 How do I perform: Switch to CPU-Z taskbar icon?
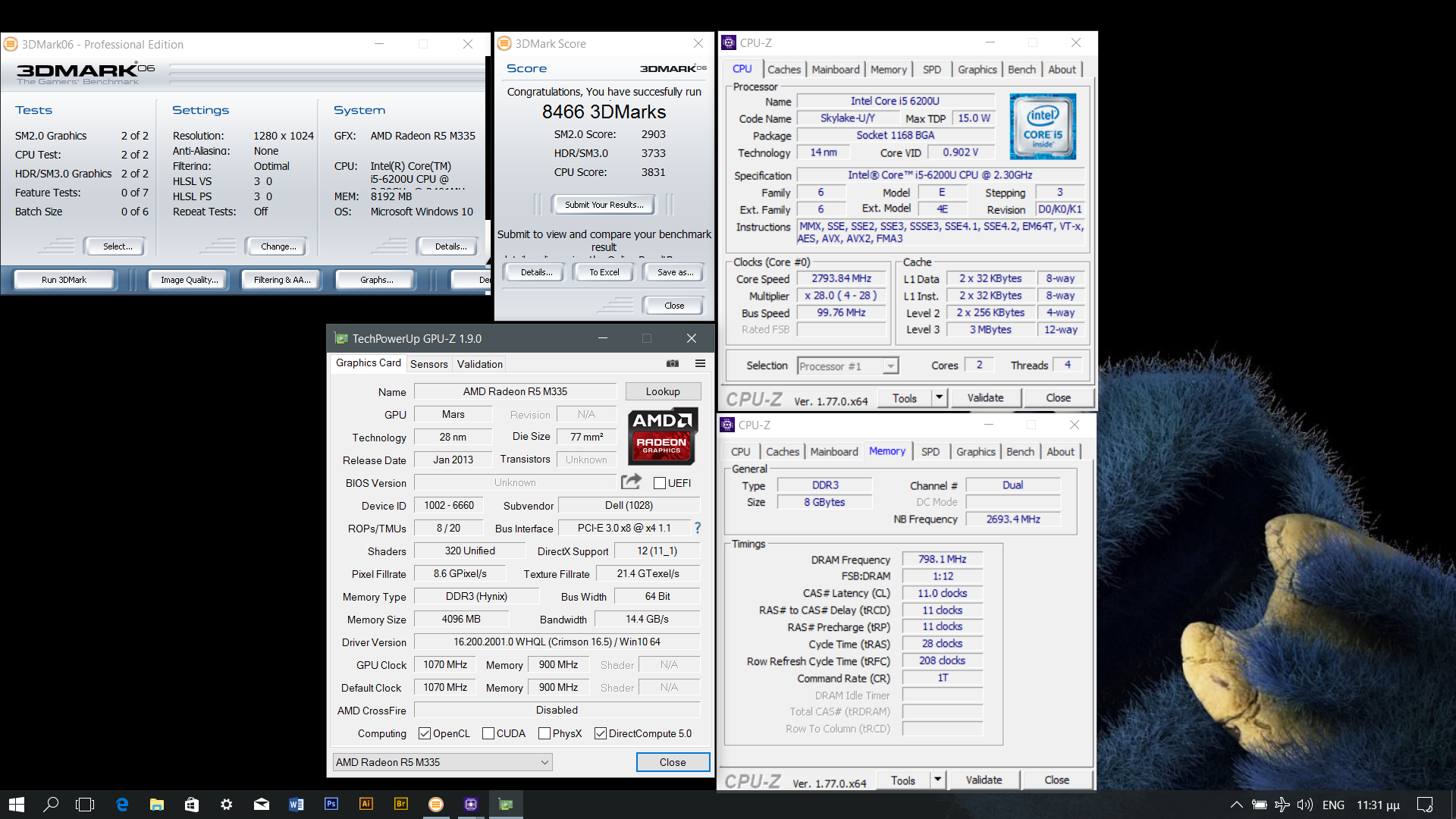(471, 805)
